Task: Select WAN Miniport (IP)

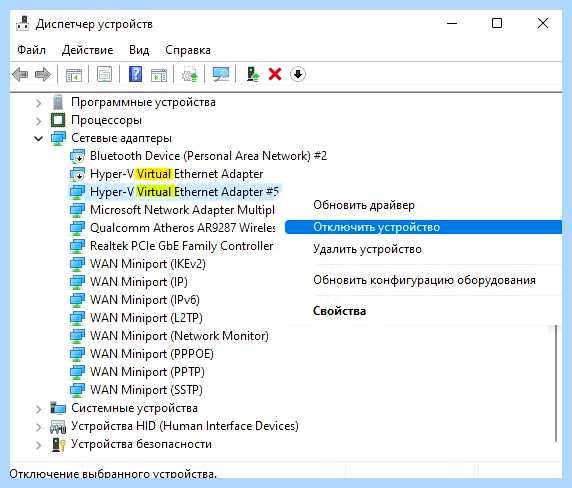Action: click(x=139, y=282)
